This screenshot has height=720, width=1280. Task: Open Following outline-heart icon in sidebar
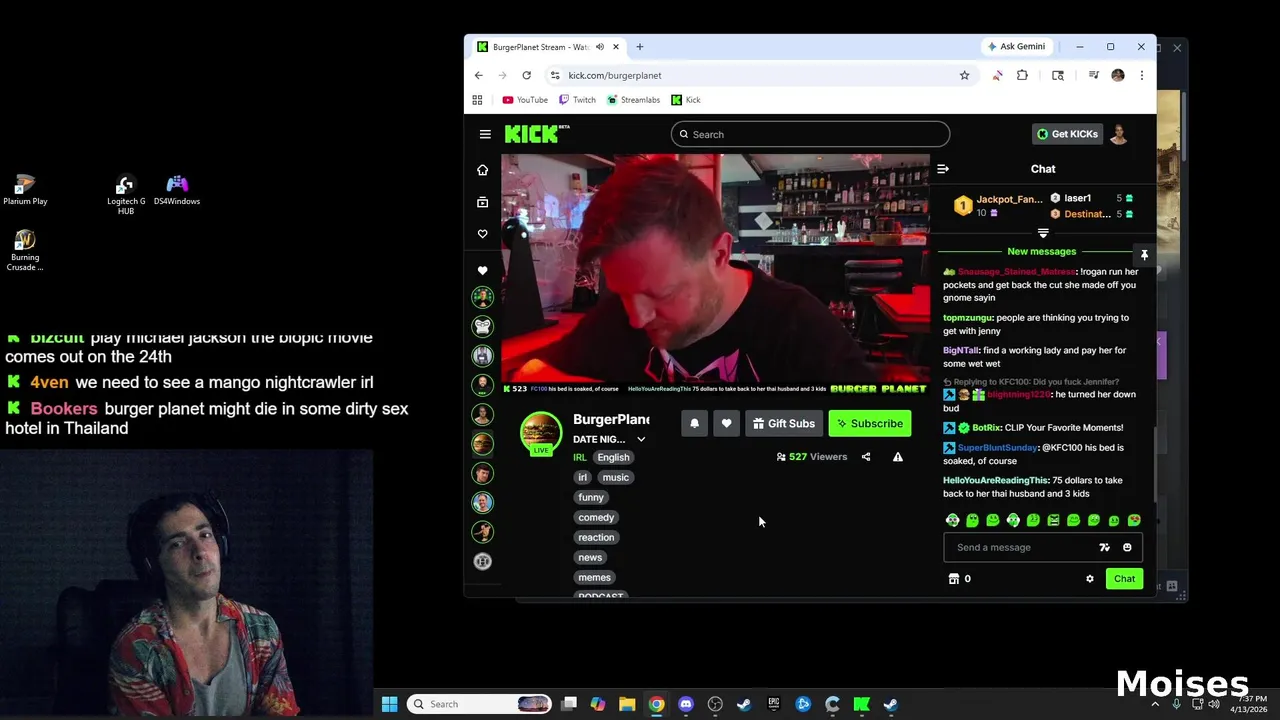pyautogui.click(x=483, y=234)
